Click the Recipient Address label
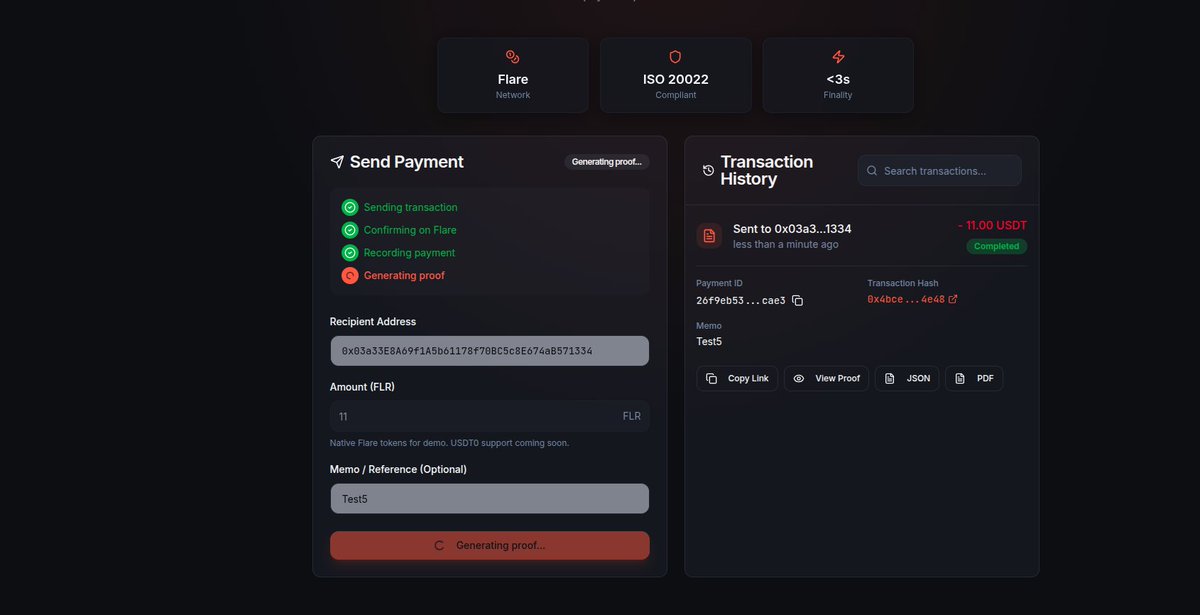1200x615 pixels. click(373, 322)
